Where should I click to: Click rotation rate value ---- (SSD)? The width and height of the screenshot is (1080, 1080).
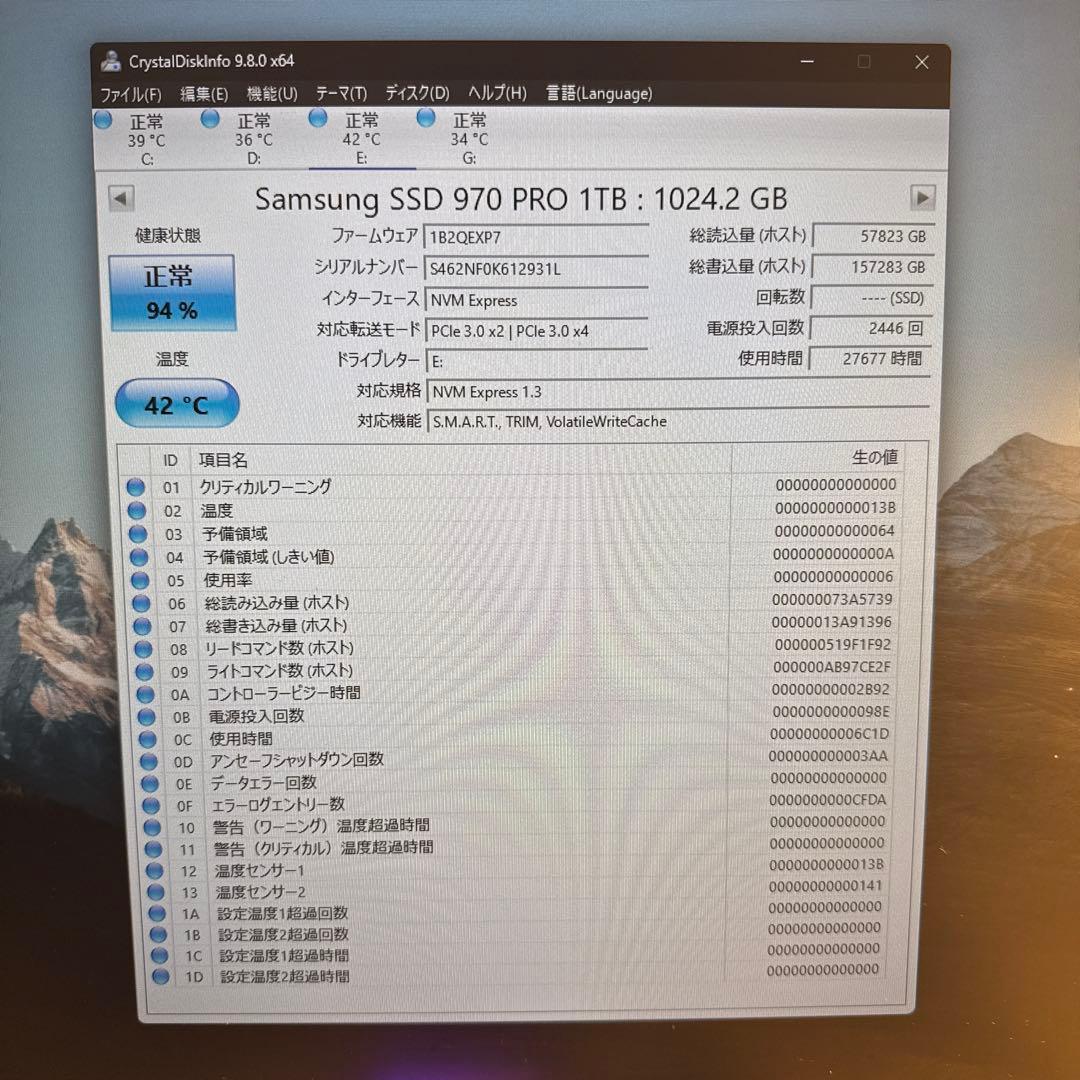pyautogui.click(x=872, y=298)
